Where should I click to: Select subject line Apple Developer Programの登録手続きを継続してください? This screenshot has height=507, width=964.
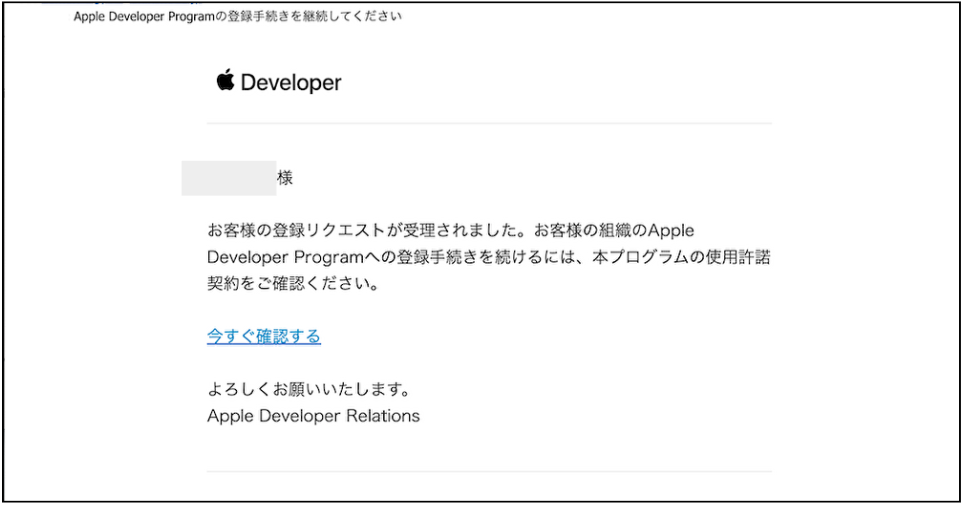tap(237, 17)
